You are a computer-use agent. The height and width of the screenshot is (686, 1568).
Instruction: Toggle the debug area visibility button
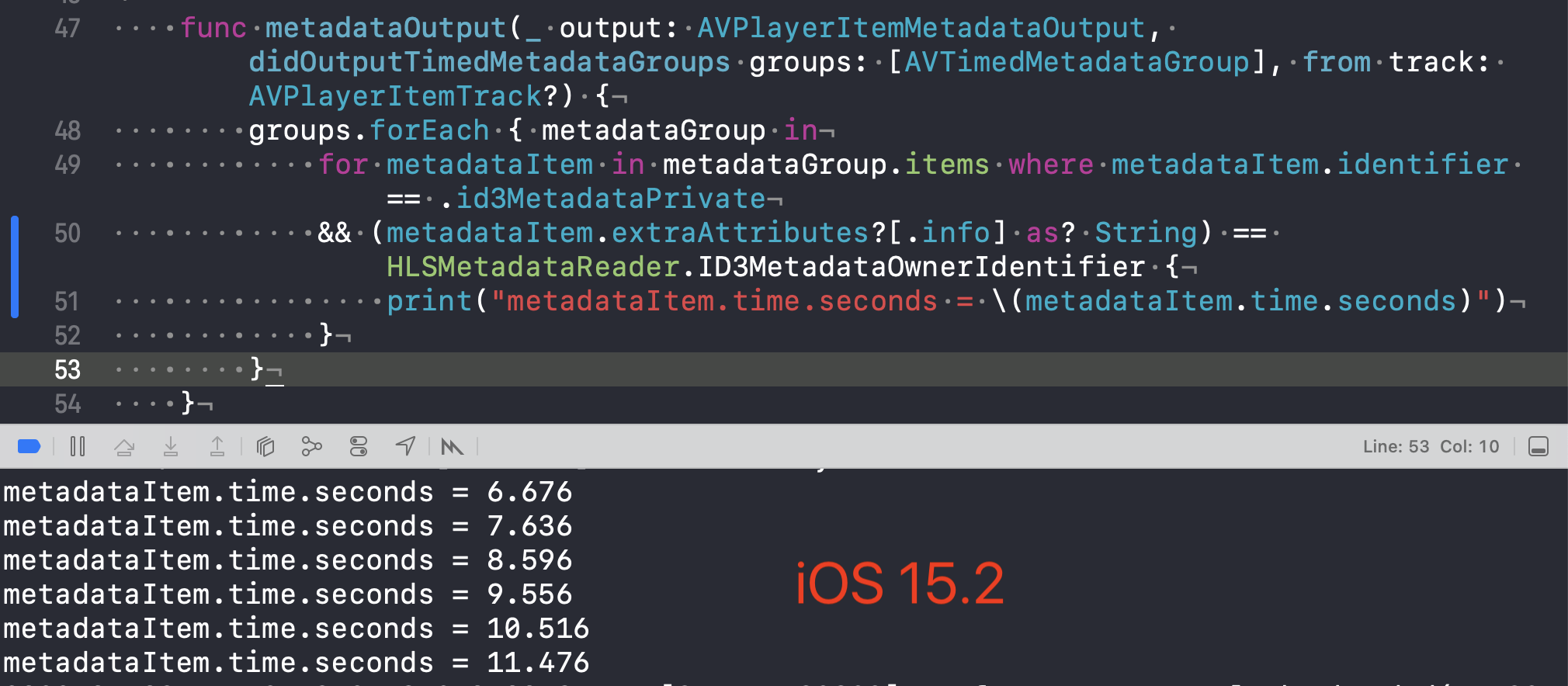[x=1539, y=446]
